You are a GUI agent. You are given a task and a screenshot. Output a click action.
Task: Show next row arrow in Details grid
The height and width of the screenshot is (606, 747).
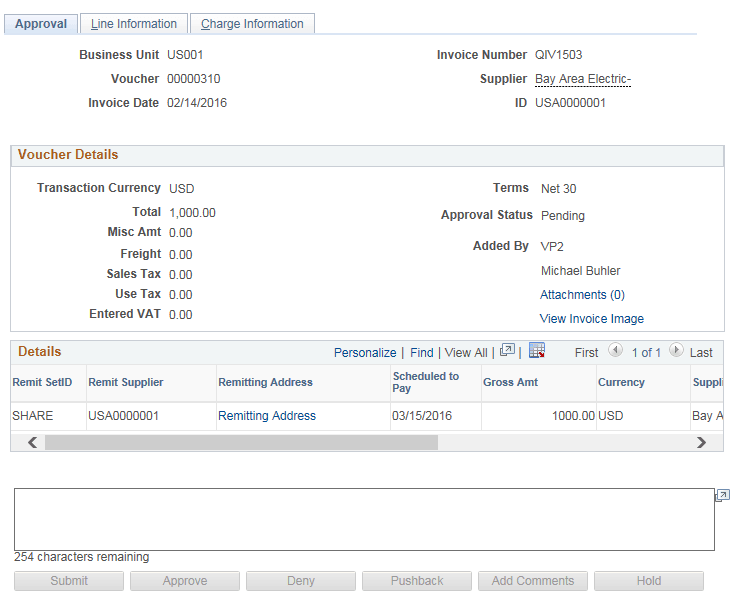(676, 350)
